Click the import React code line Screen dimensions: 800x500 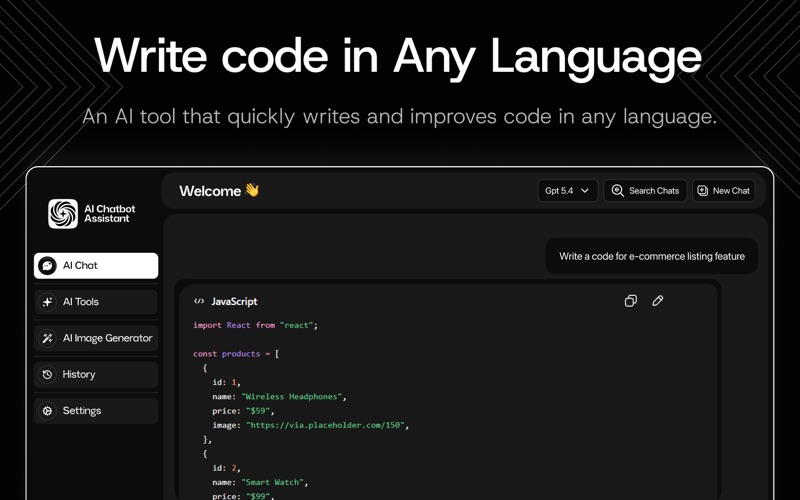(255, 325)
